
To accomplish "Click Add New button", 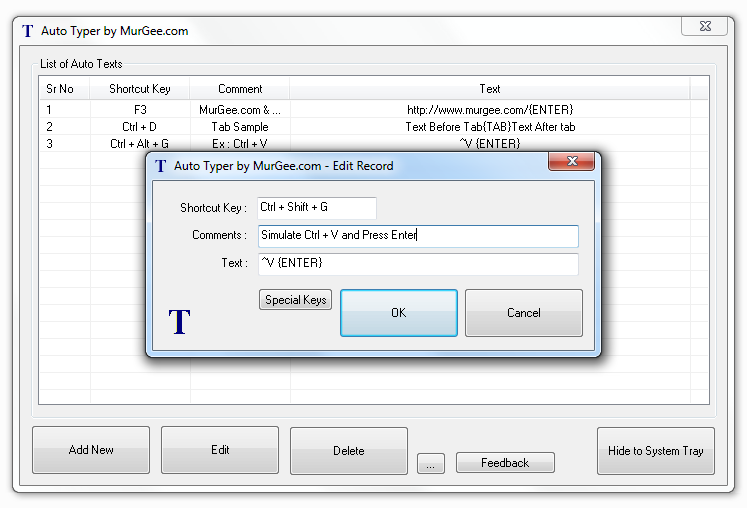I will (91, 450).
